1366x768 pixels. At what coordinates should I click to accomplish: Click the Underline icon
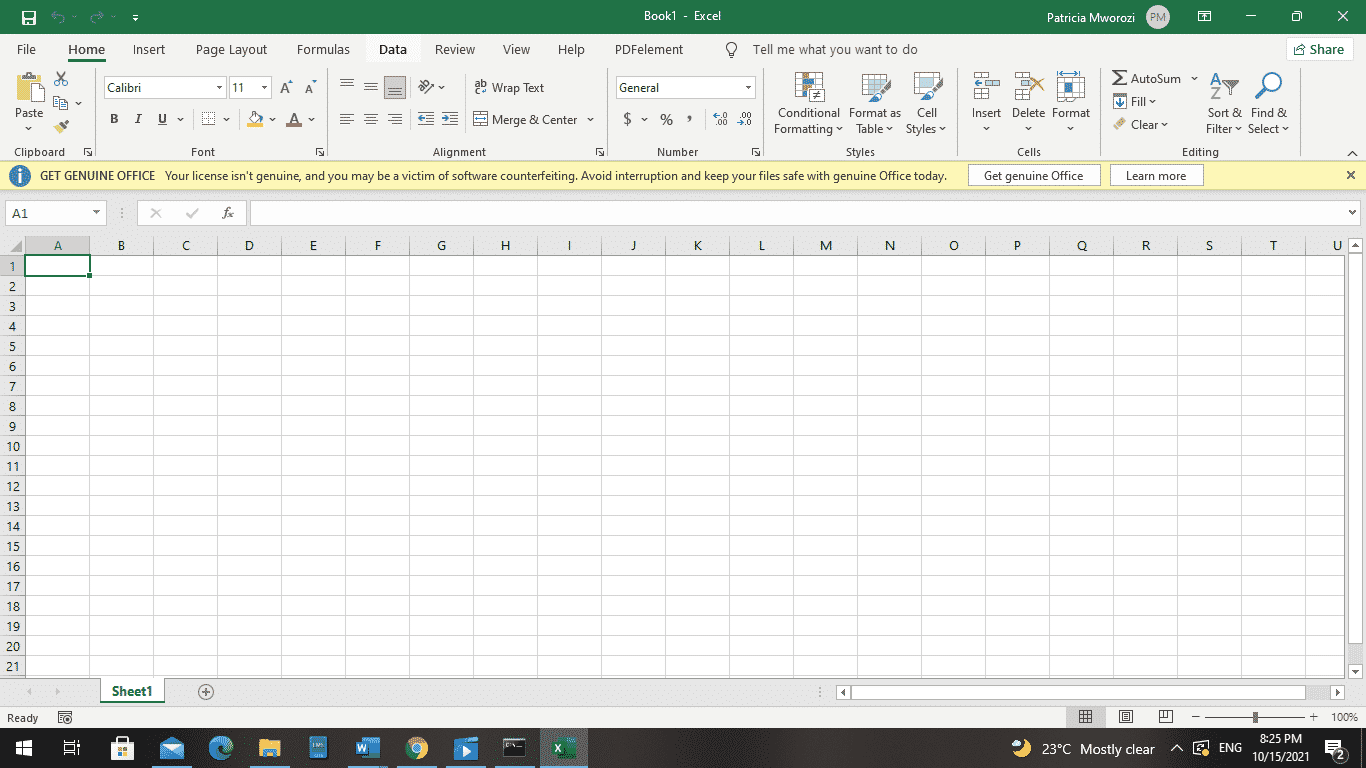pos(160,119)
